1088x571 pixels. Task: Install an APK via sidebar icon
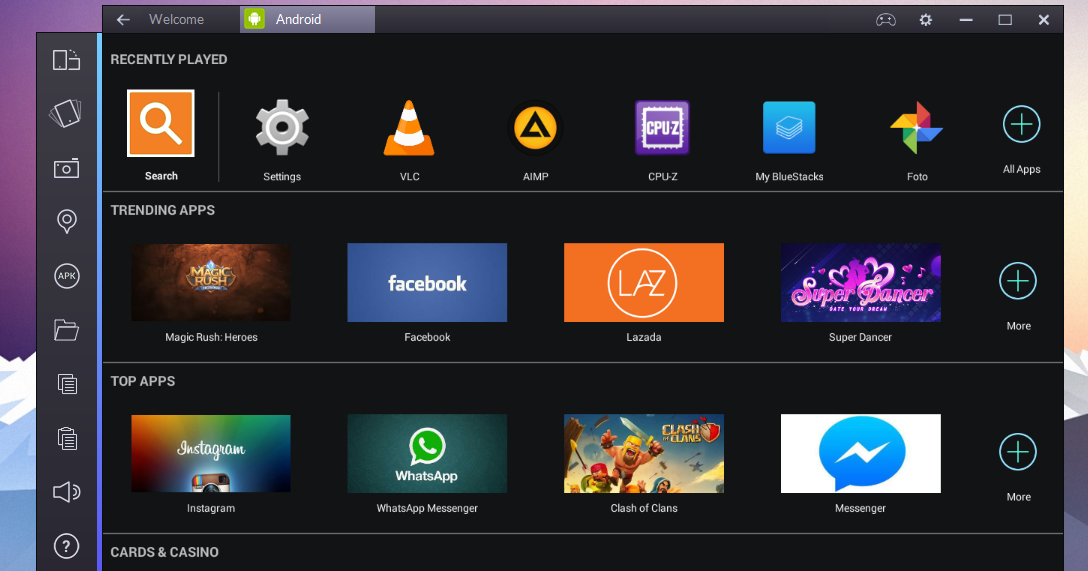[x=67, y=276]
